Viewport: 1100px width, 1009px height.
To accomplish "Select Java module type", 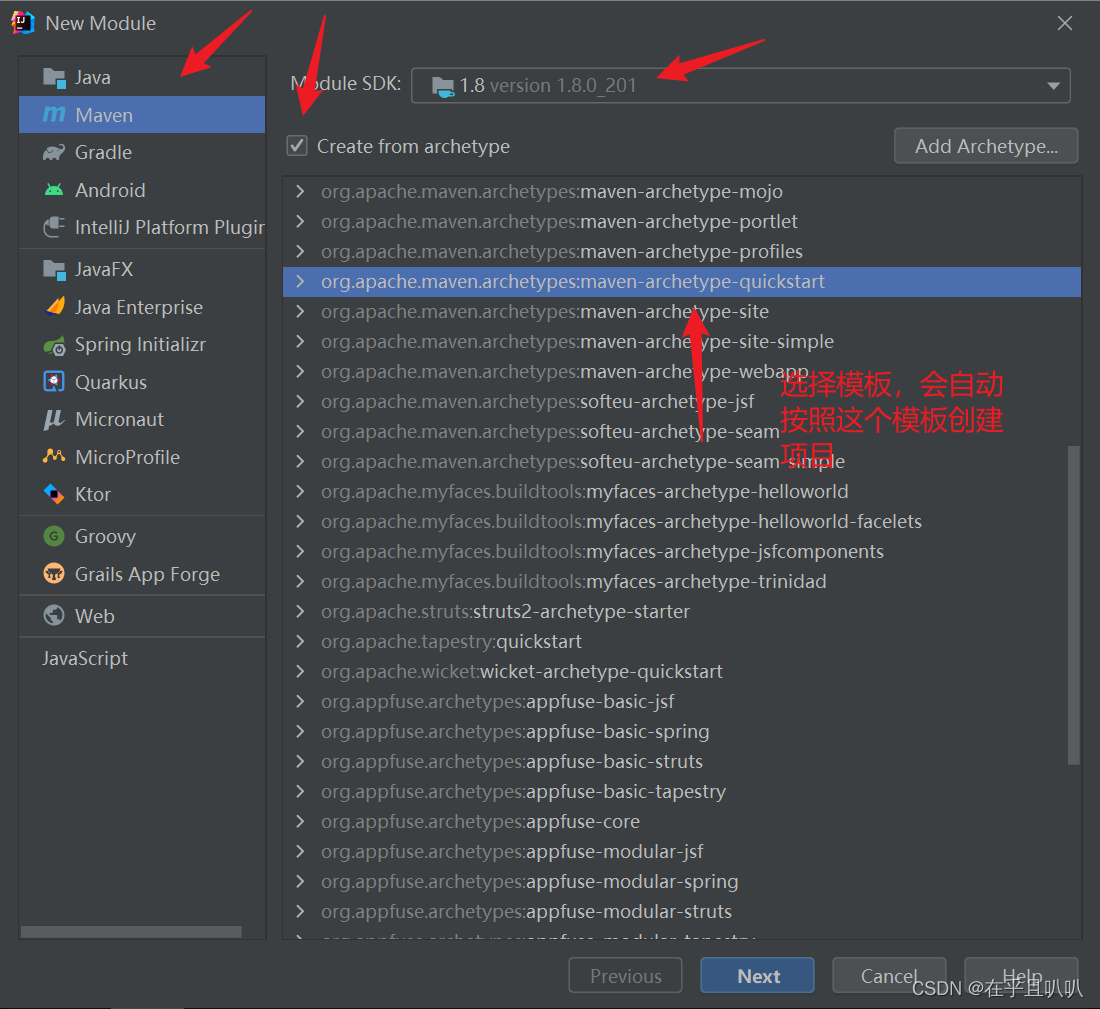I will pos(142,77).
